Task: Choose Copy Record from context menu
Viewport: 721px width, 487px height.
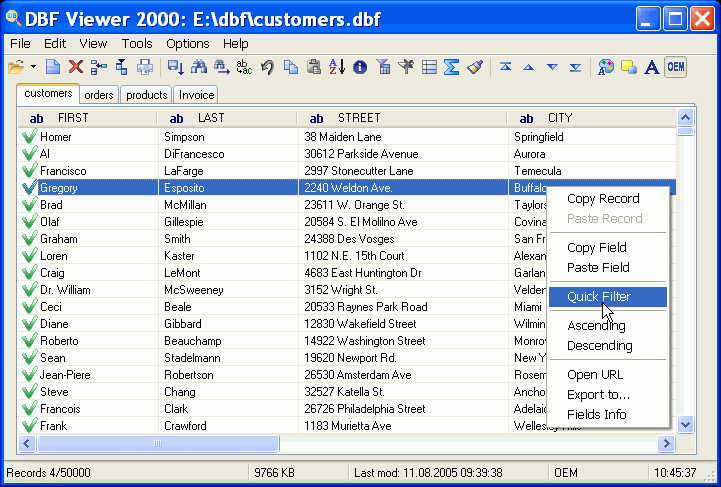Action: tap(607, 199)
